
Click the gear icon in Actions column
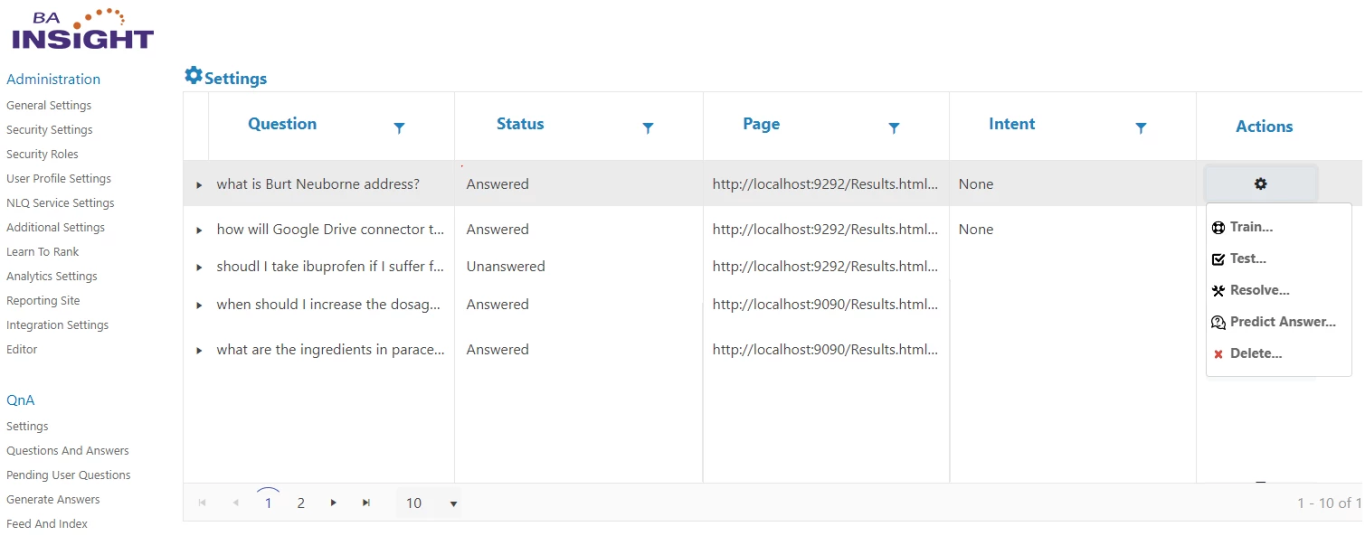[x=1260, y=184]
